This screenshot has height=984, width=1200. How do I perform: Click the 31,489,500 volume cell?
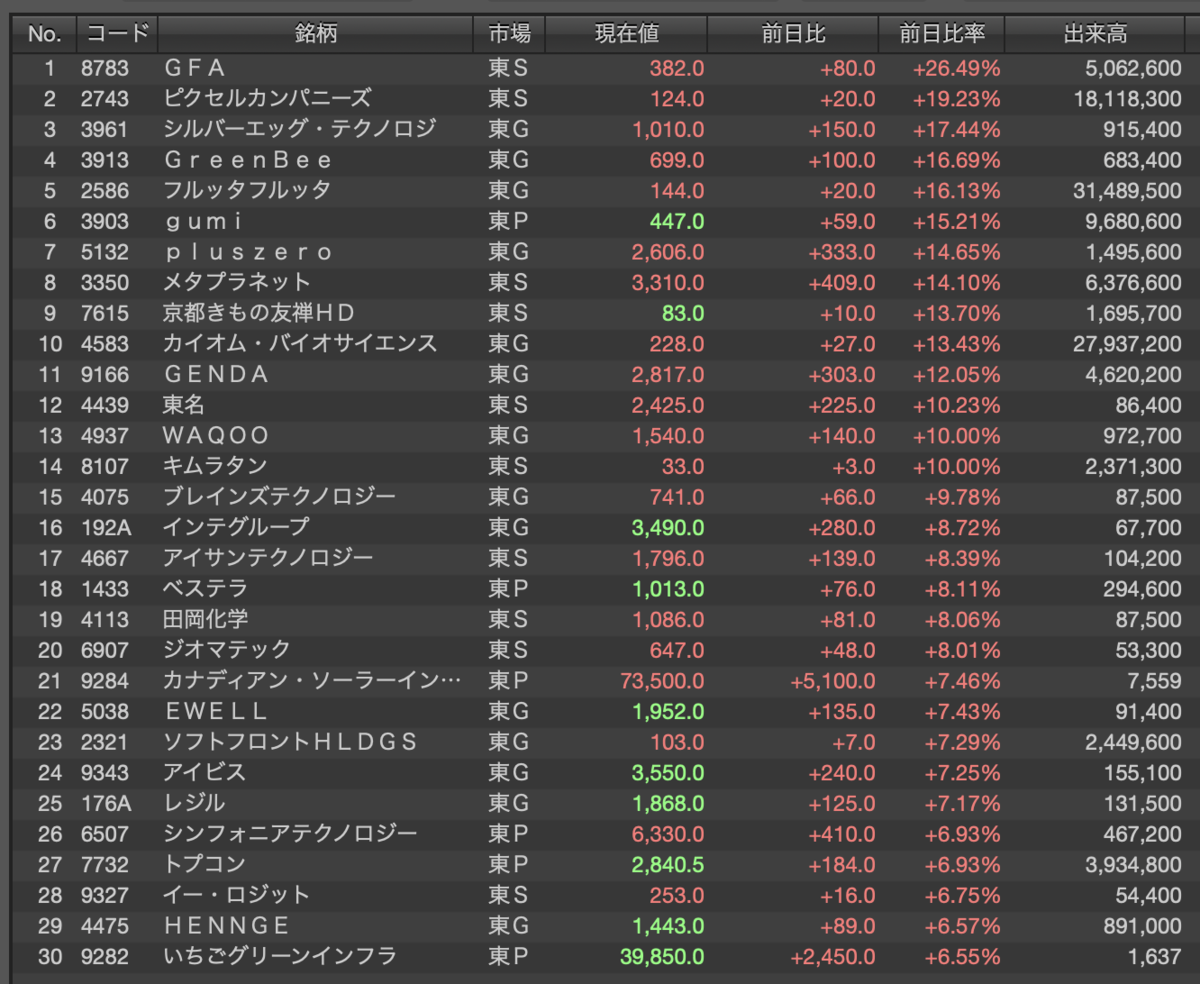click(1120, 191)
